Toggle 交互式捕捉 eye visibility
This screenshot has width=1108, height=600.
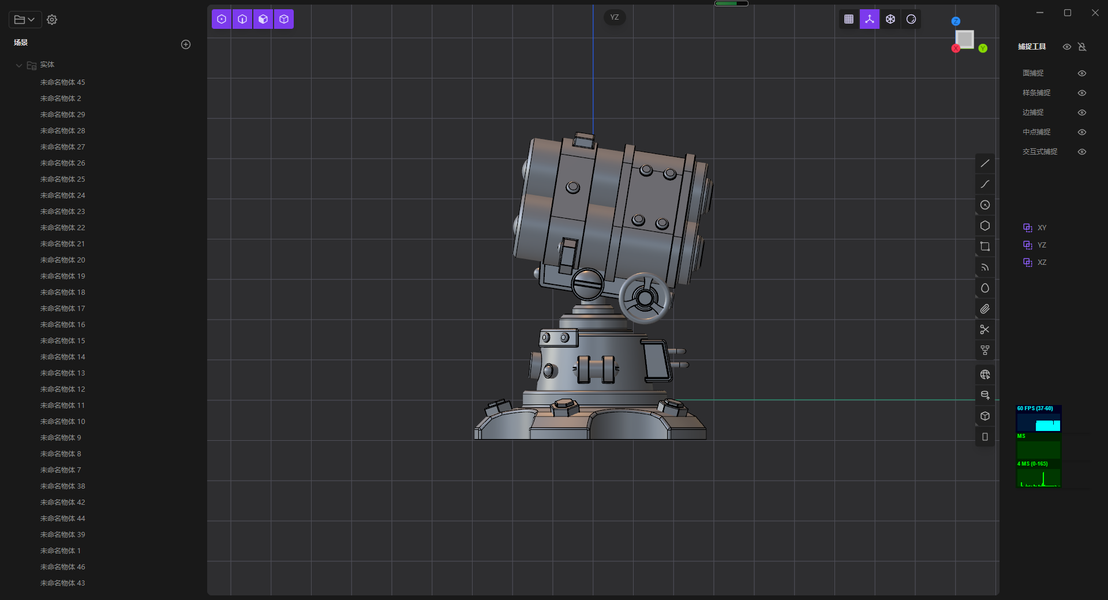(1082, 152)
